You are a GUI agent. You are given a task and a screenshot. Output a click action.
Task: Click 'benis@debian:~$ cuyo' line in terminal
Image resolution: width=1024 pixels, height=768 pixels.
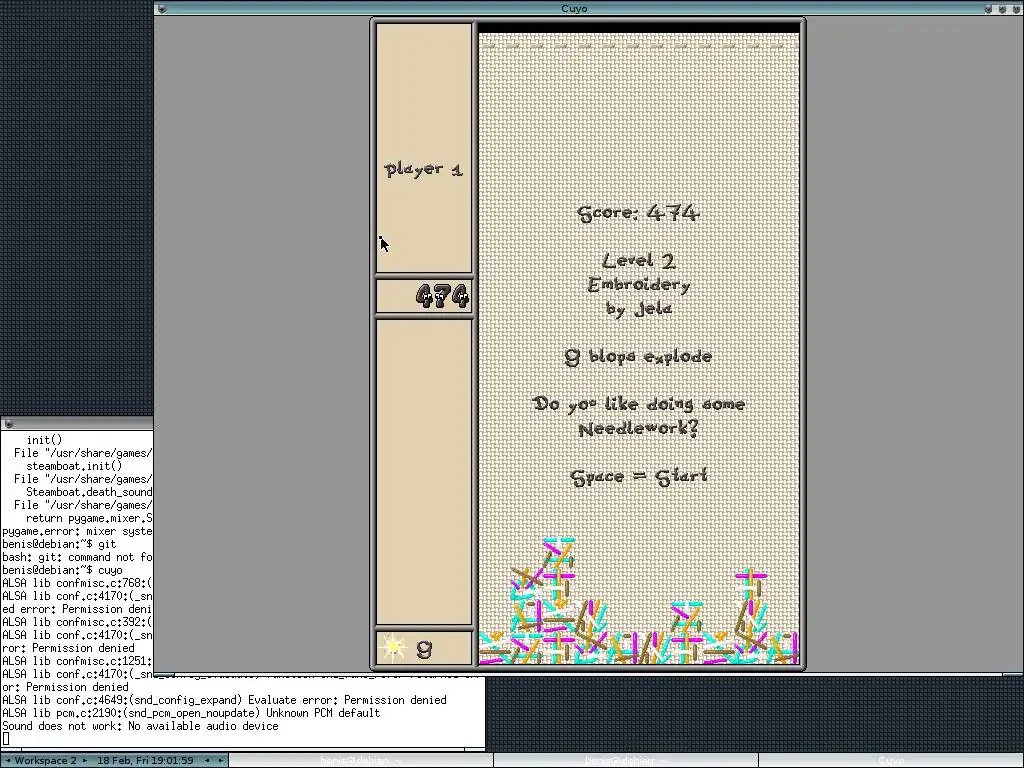point(62,570)
